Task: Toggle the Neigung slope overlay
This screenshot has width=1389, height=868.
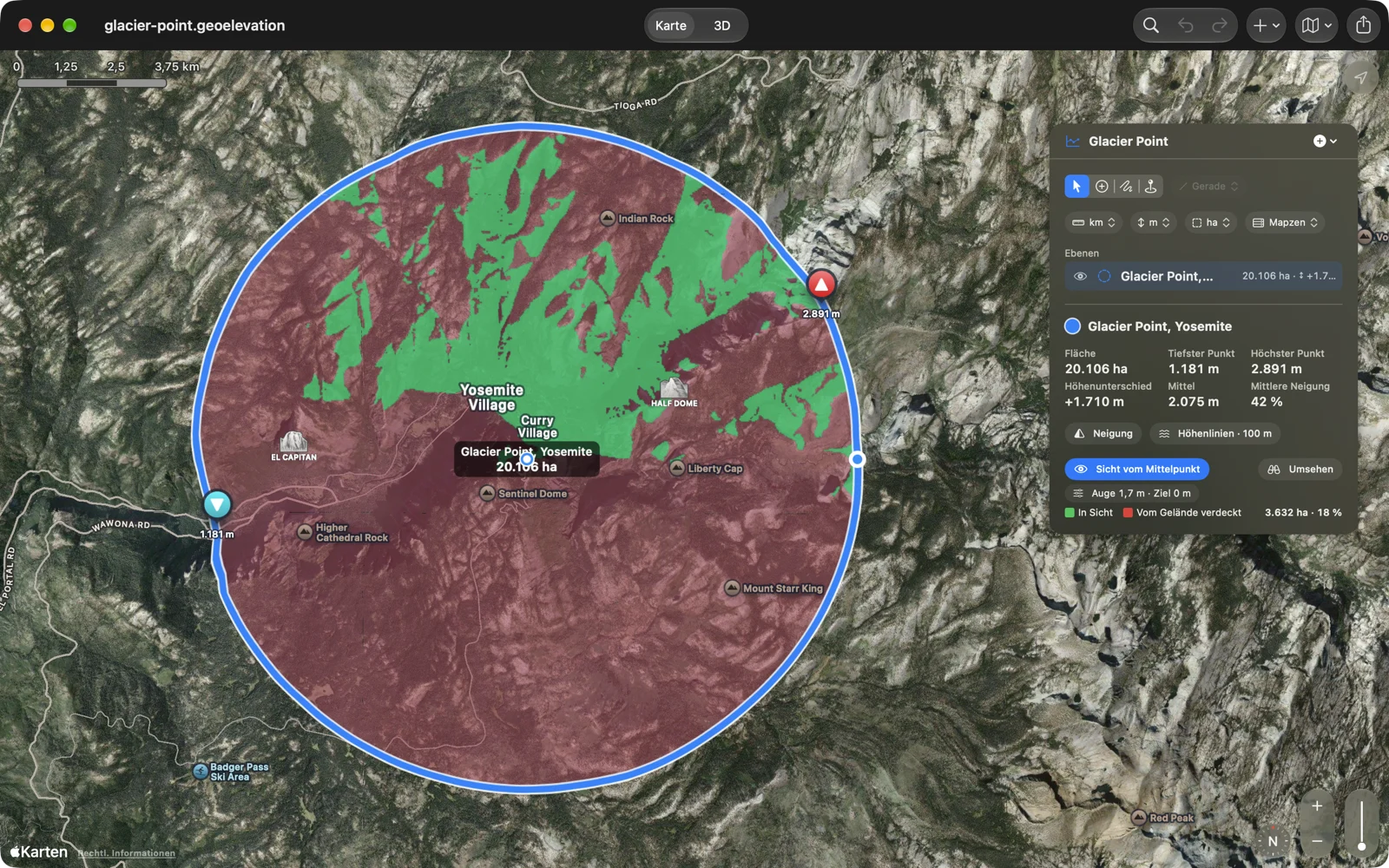Action: point(1103,433)
